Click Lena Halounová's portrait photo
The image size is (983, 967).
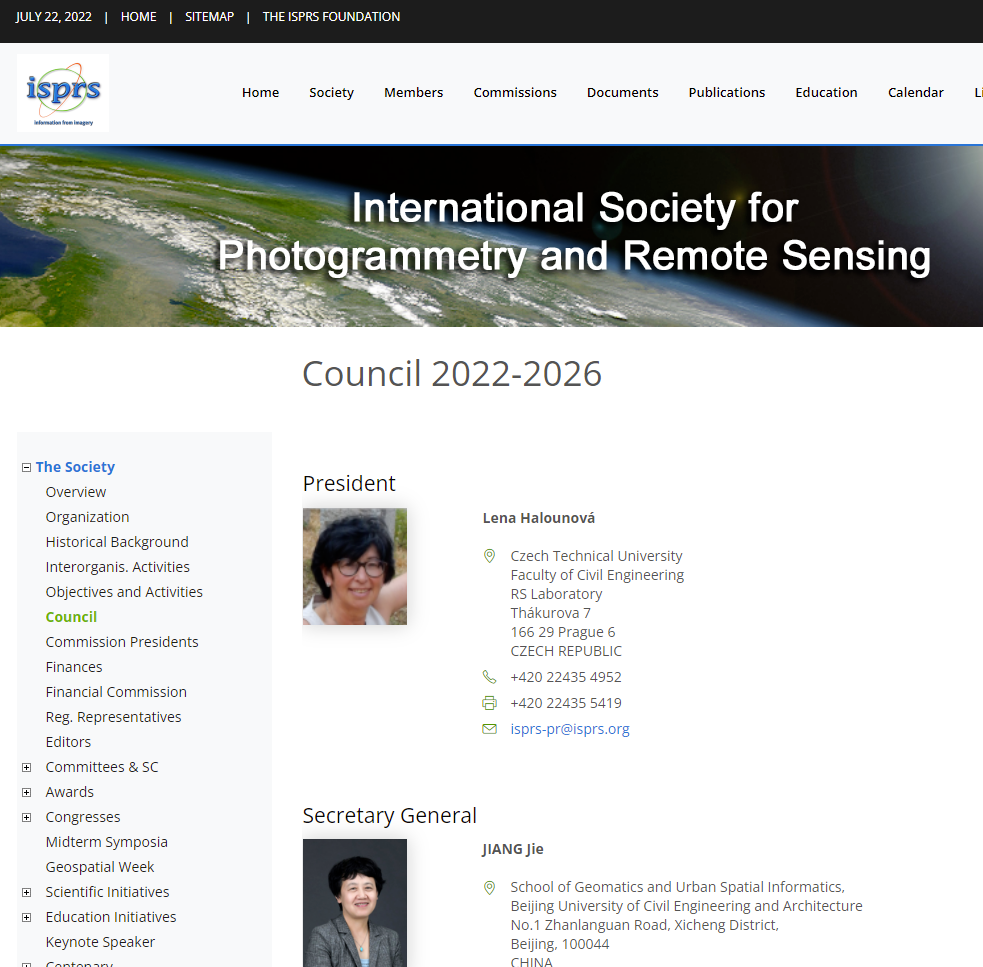pos(355,566)
